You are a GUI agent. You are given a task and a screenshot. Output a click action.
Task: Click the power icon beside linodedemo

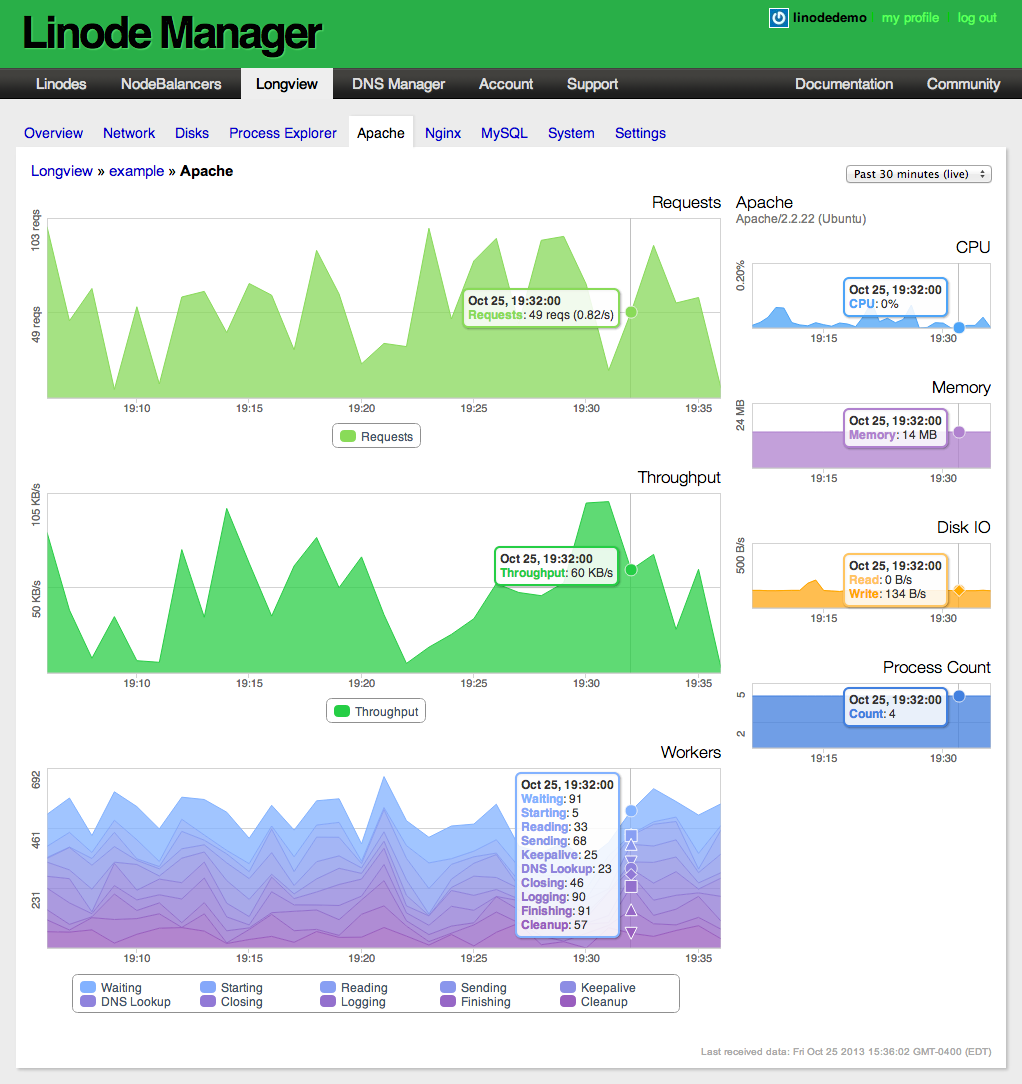(778, 18)
